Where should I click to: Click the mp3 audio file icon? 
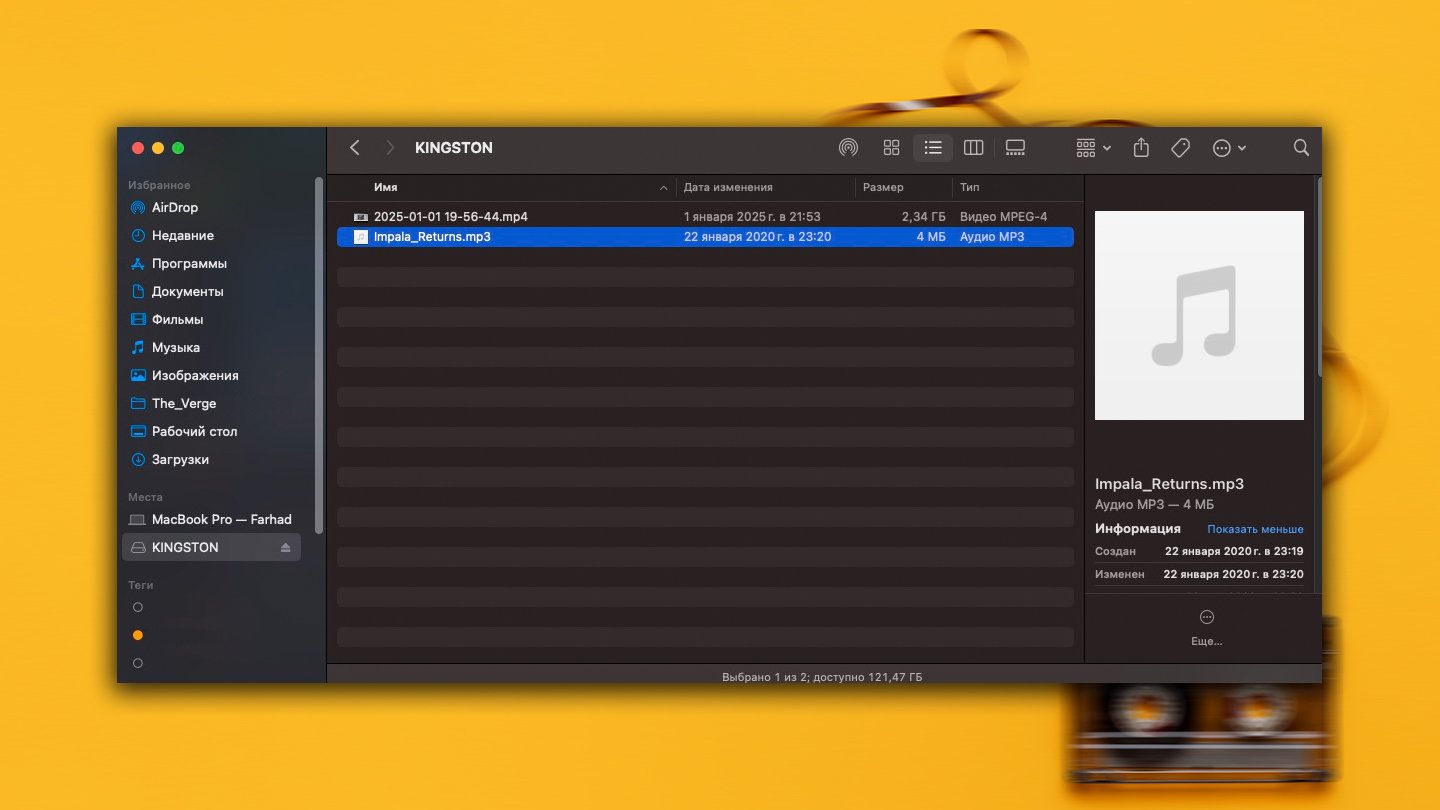pyautogui.click(x=361, y=237)
